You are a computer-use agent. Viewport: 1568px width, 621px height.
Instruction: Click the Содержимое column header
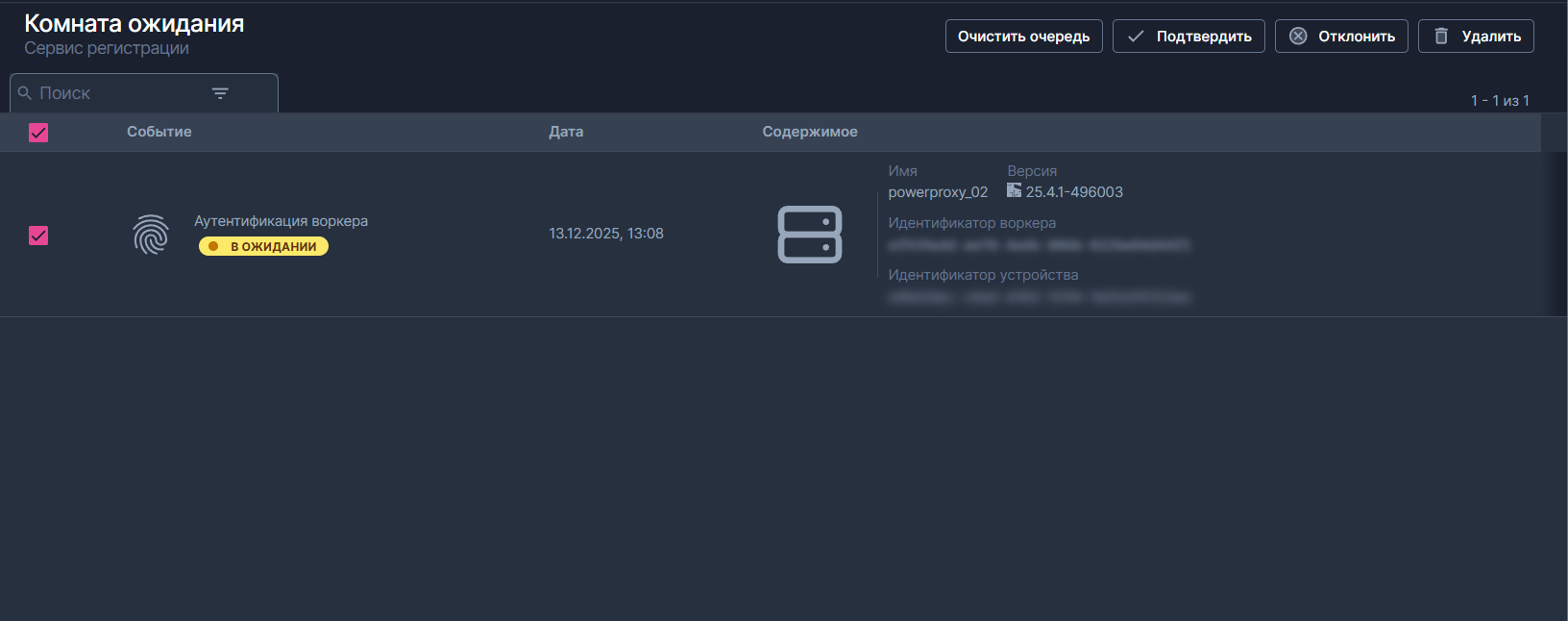[810, 132]
